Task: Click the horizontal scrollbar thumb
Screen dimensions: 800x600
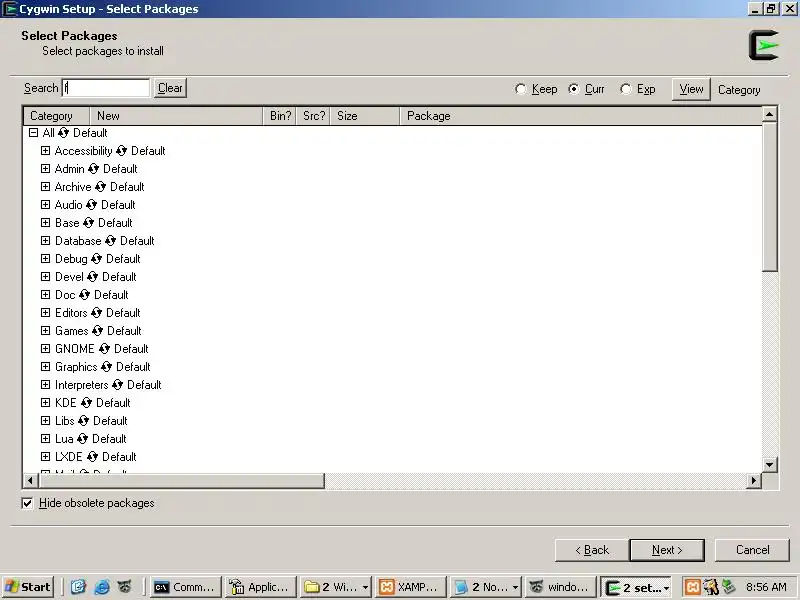Action: tap(181, 481)
